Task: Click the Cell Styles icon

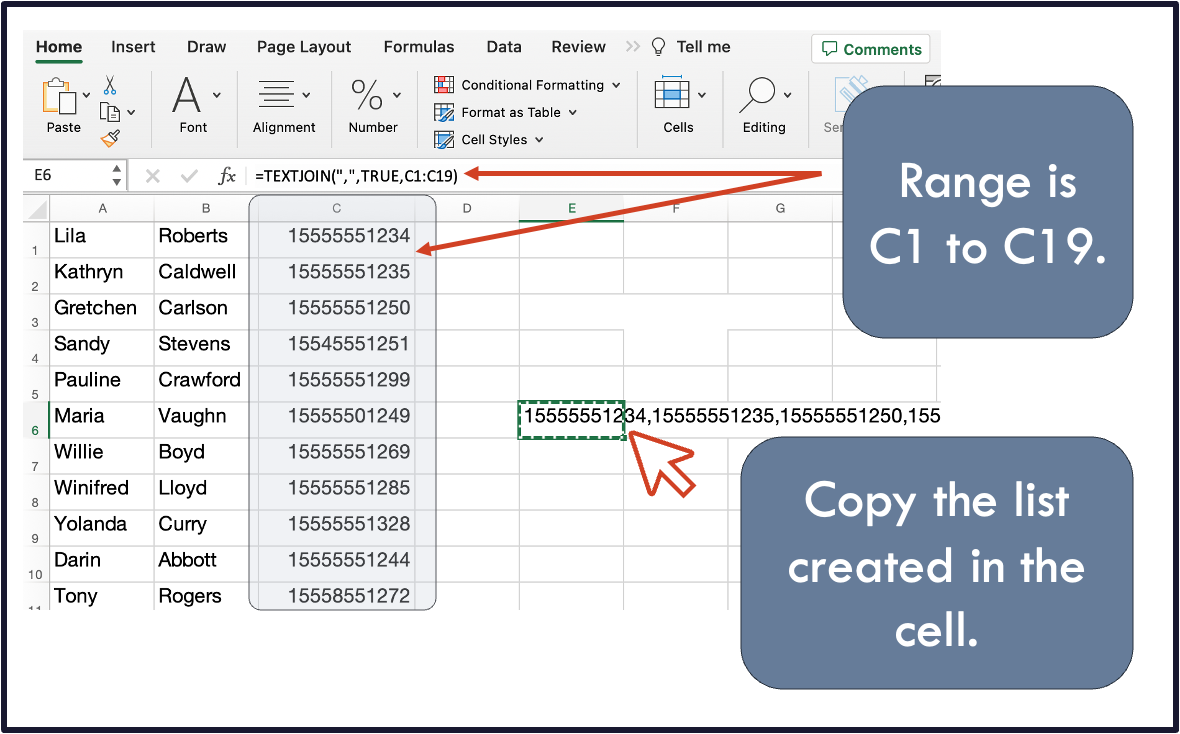Action: click(x=443, y=139)
